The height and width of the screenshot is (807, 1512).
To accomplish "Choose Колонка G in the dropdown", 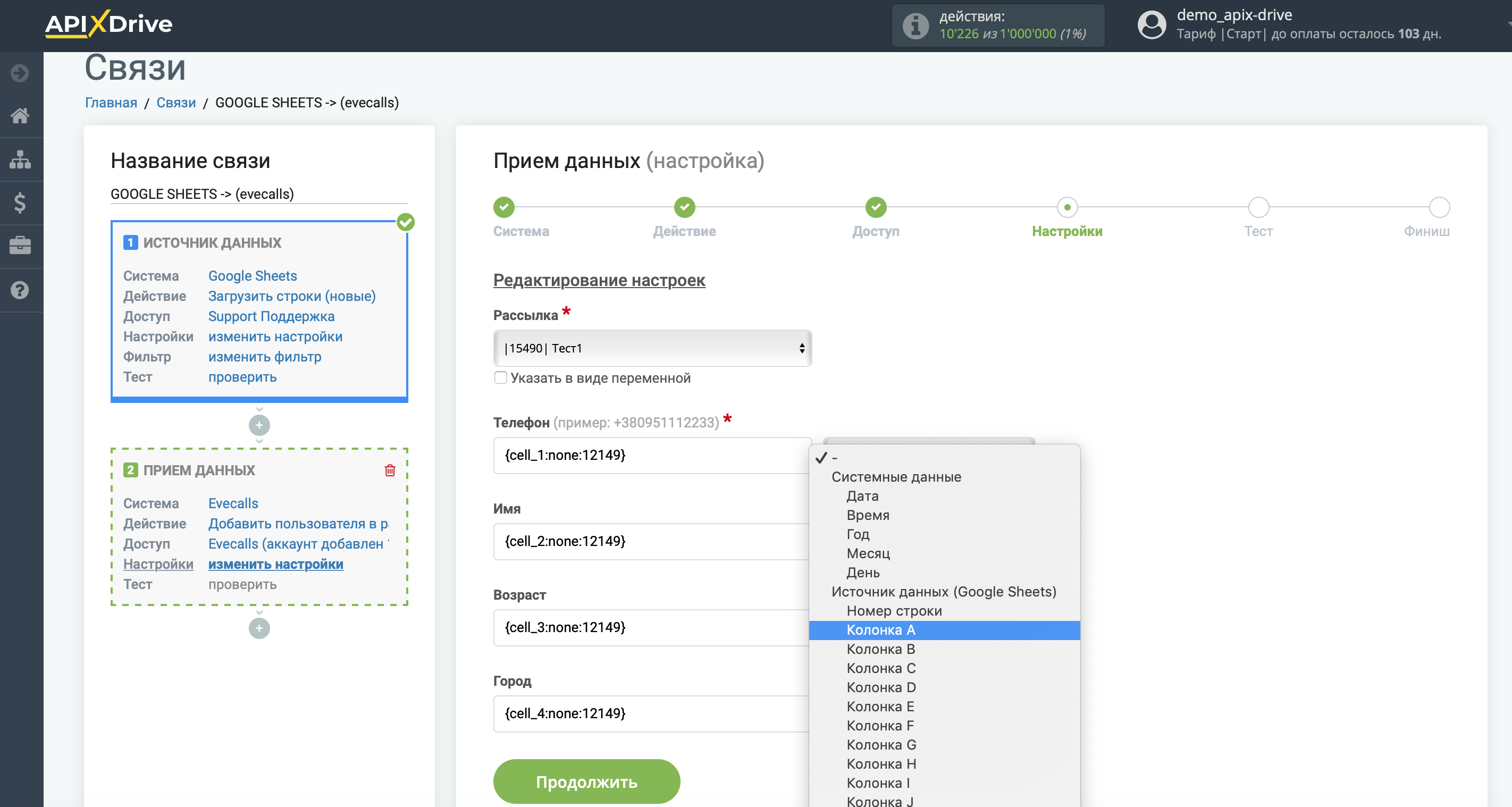I will (x=944, y=745).
